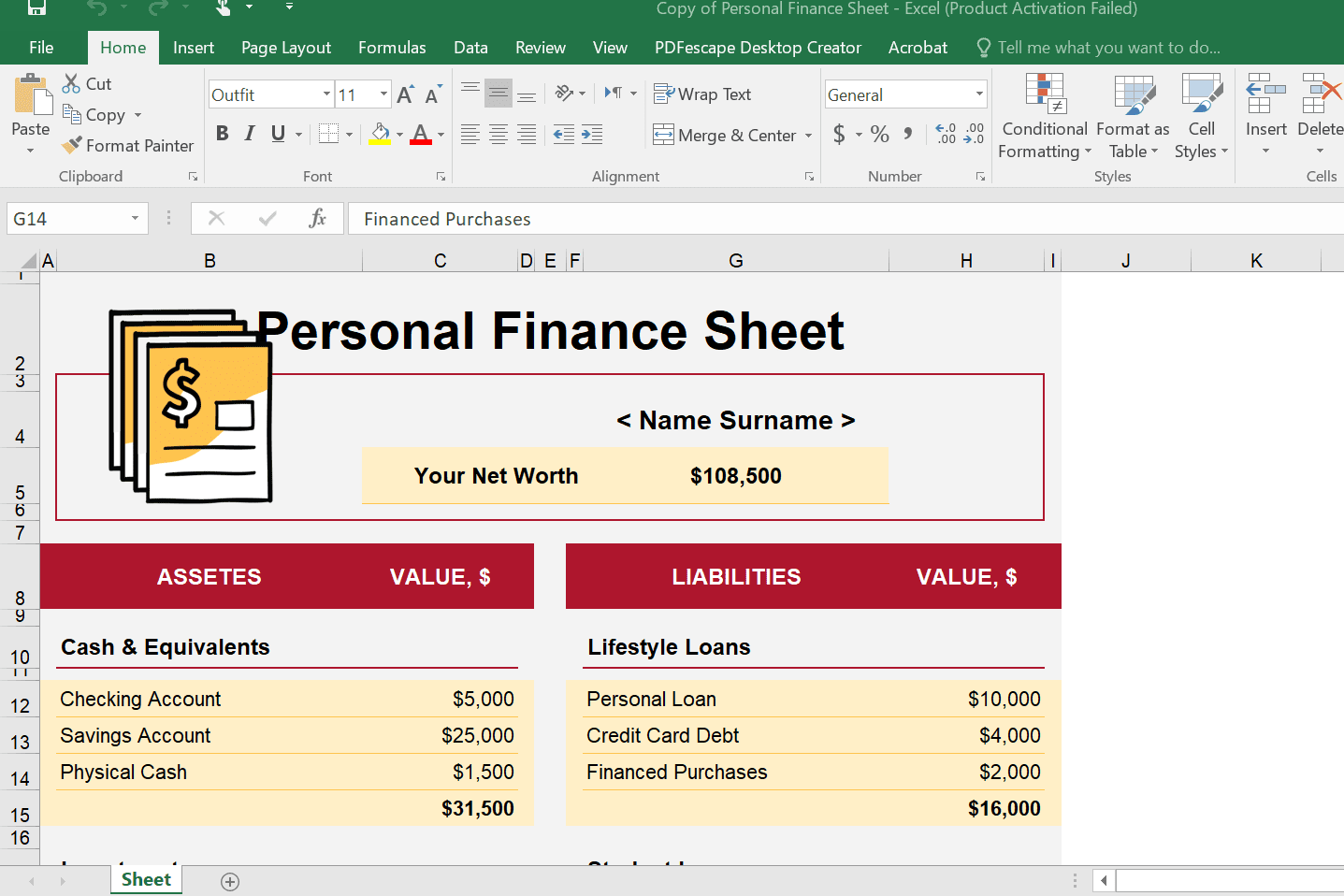Image resolution: width=1344 pixels, height=896 pixels.
Task: Enable Wrap Text
Action: point(702,94)
